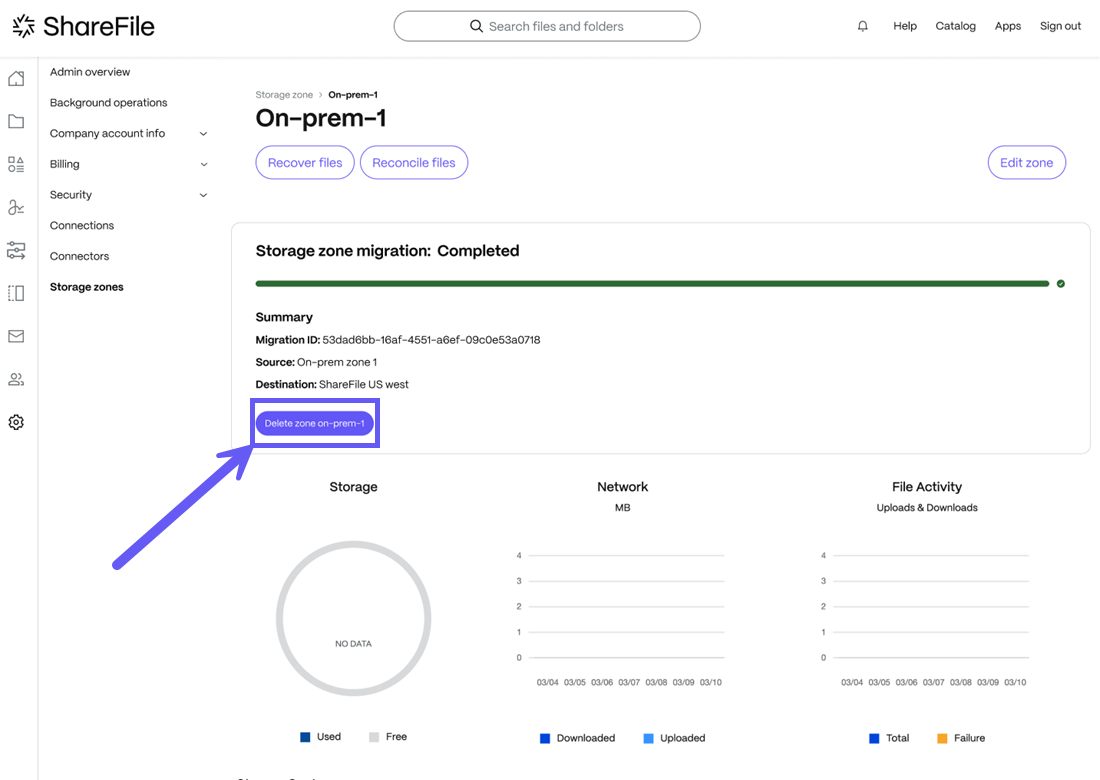The width and height of the screenshot is (1100, 780).
Task: Open the Apps menu
Action: click(1007, 26)
